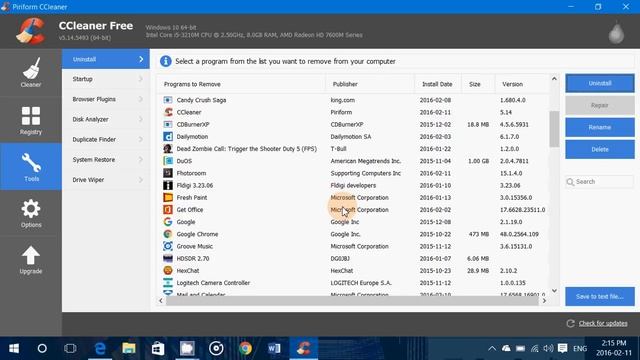Select the Tools wrench icon
Viewport: 640px width, 360px height.
tap(31, 162)
